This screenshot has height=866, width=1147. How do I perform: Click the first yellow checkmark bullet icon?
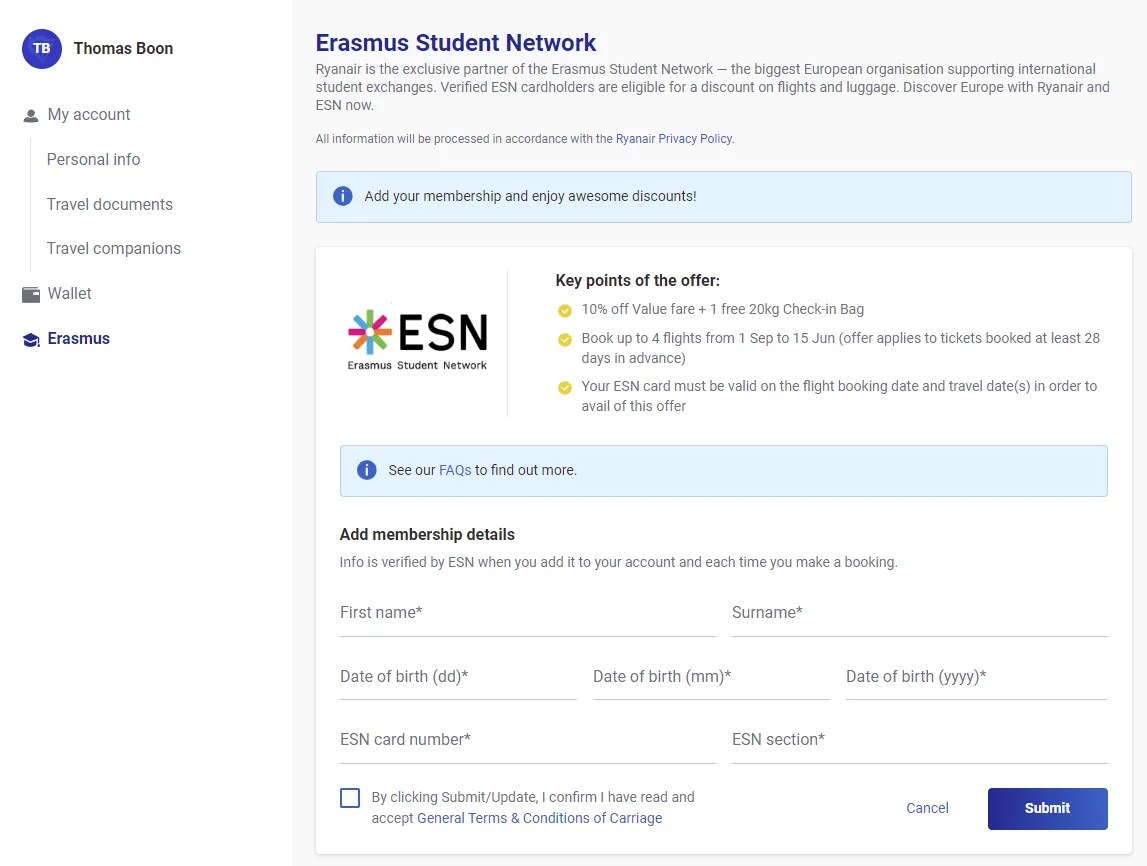(565, 310)
